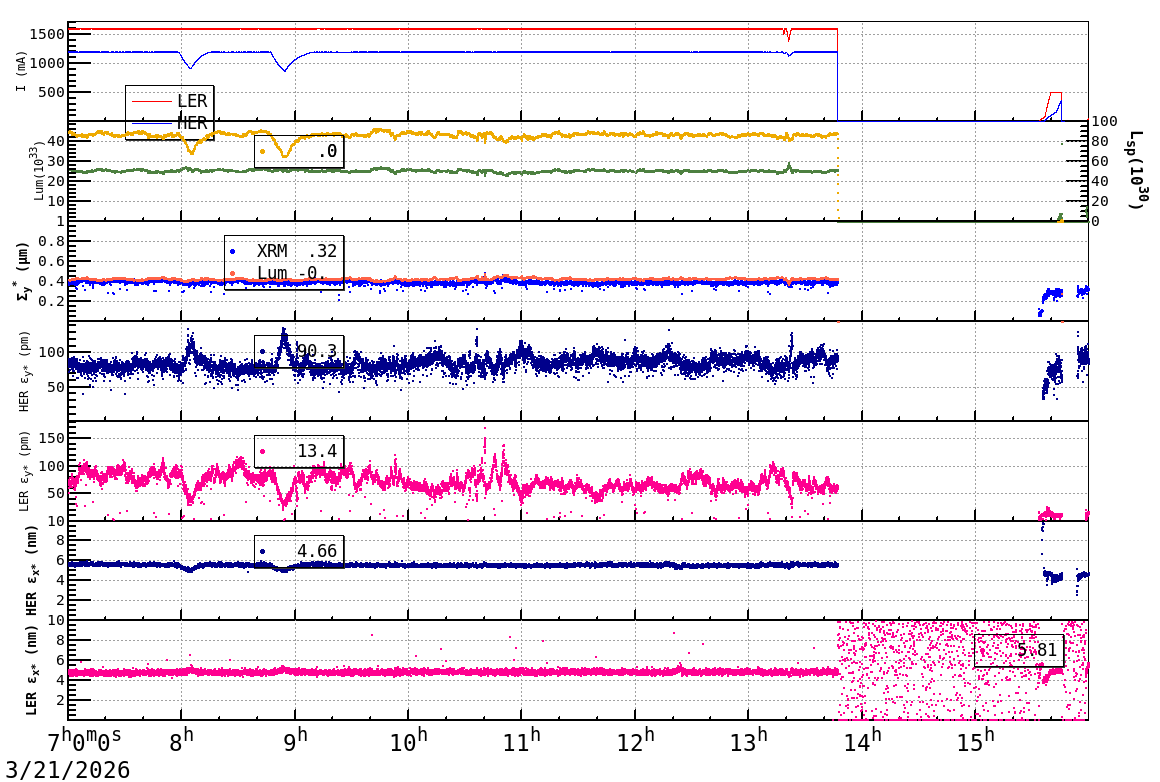Click the 1500 tick on current axis
1160x782 pixels.
pyautogui.click(x=47, y=34)
